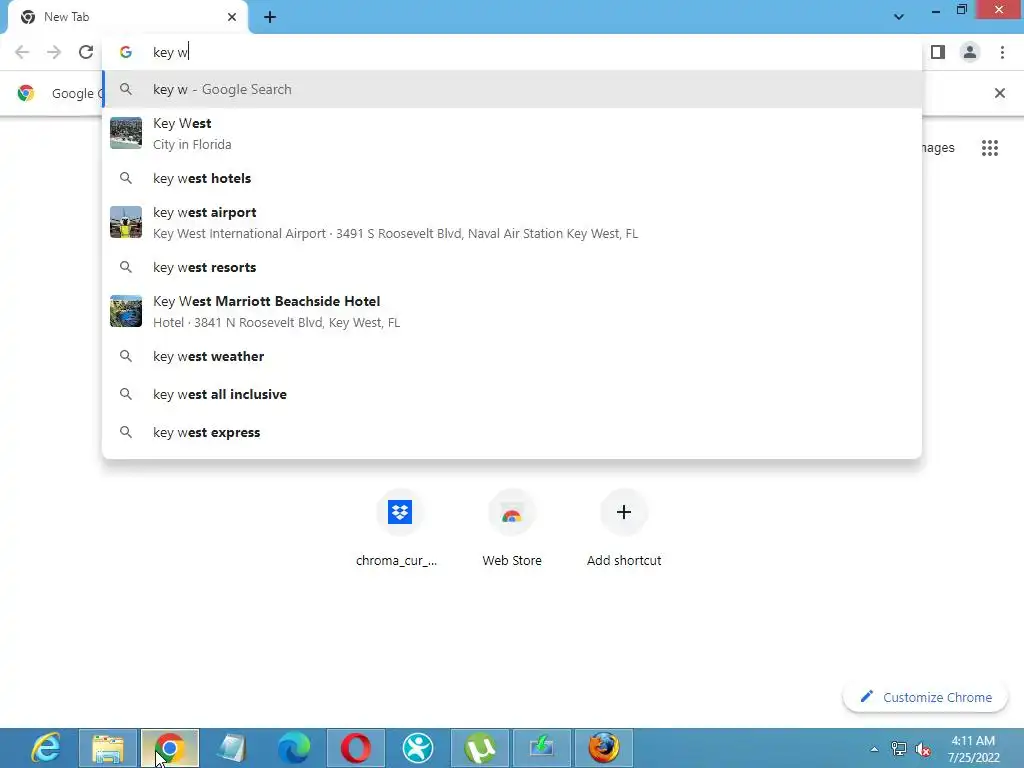This screenshot has width=1024, height=768.
Task: Open the Google apps grid
Action: coord(990,148)
